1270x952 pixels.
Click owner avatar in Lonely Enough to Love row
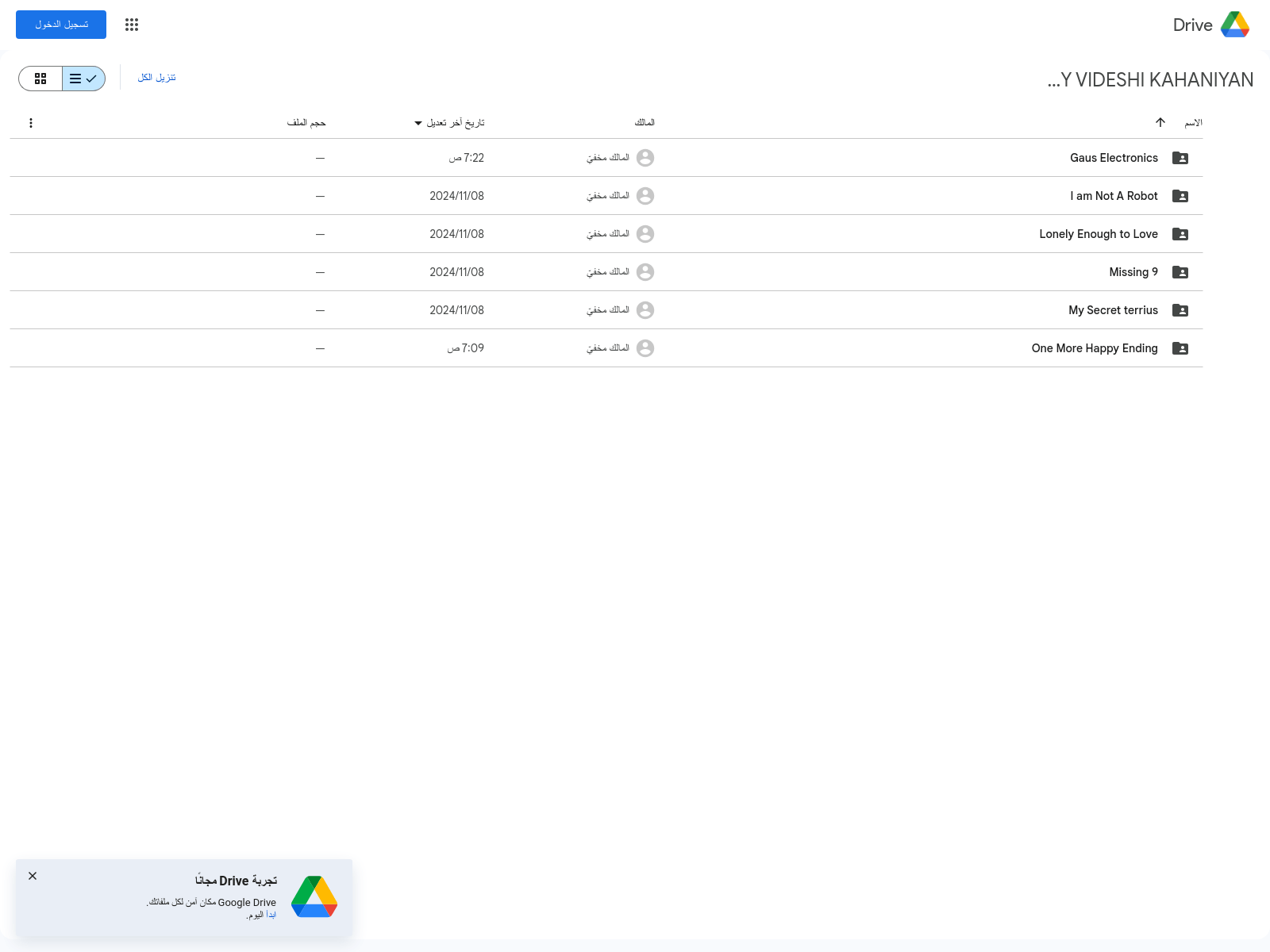(x=645, y=234)
